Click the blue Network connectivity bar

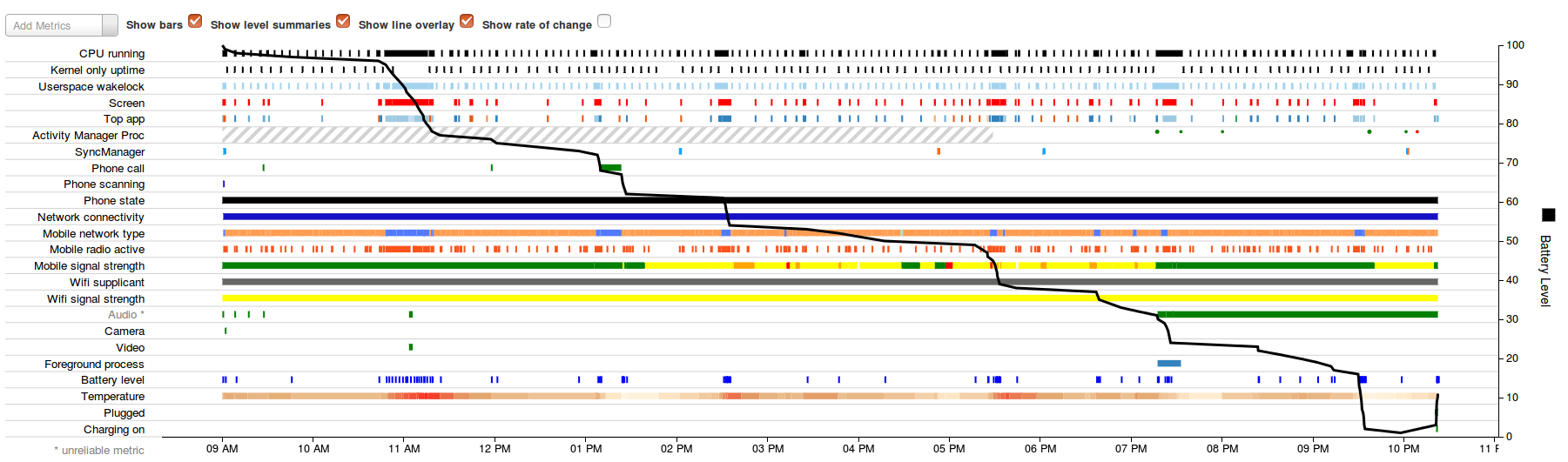point(830,217)
